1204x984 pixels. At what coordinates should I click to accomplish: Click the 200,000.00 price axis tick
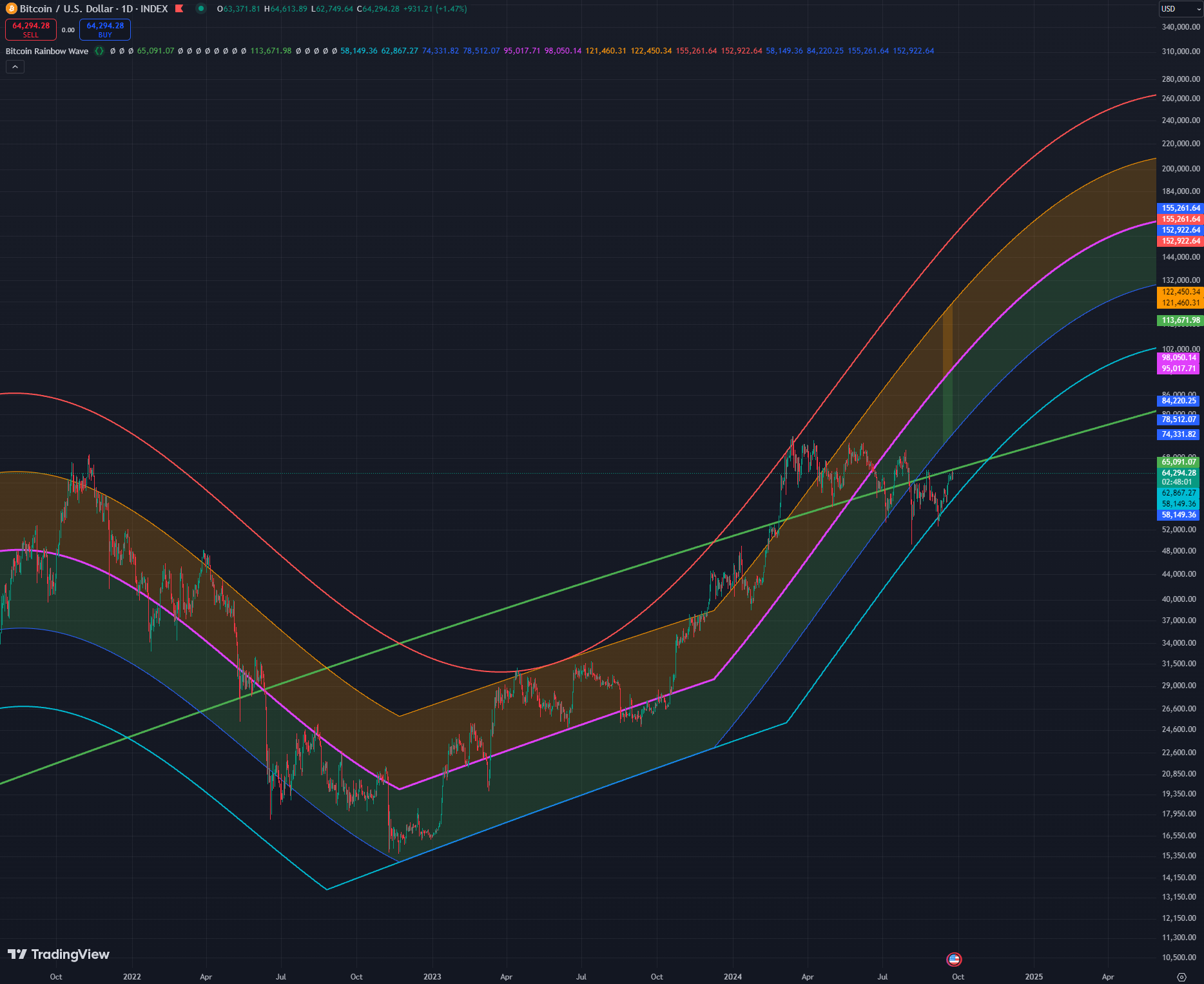click(x=1181, y=169)
